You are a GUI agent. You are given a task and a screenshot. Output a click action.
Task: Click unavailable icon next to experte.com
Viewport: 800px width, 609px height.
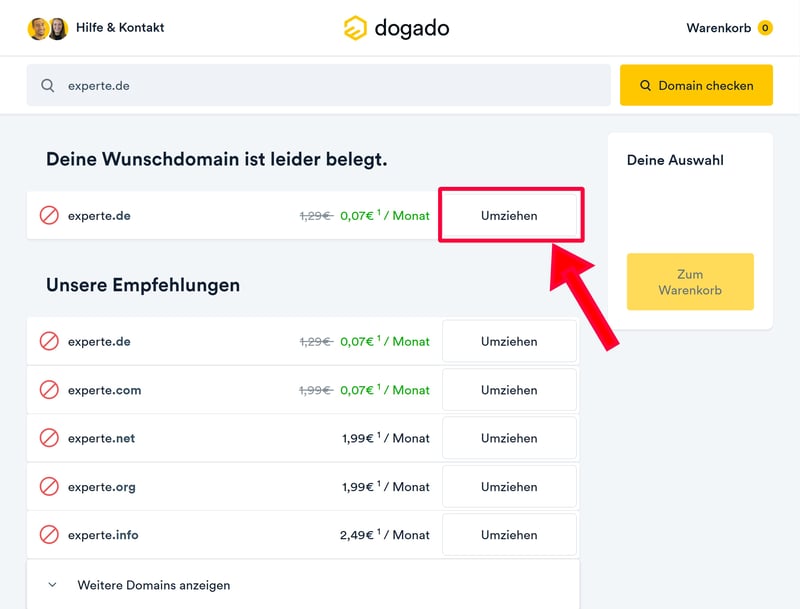pyautogui.click(x=49, y=390)
